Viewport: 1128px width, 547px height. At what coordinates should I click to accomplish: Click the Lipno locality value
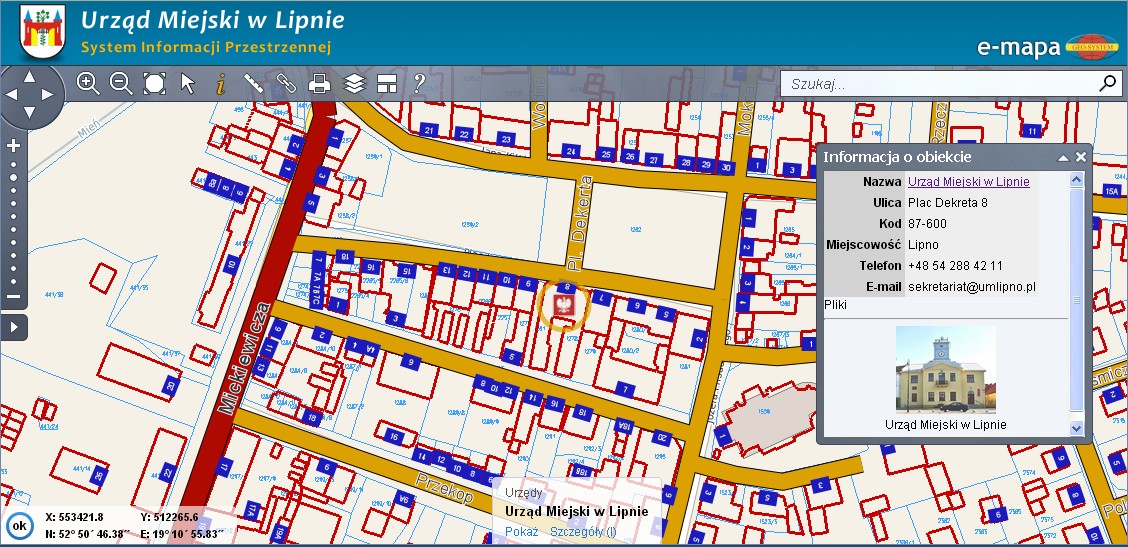tap(923, 245)
